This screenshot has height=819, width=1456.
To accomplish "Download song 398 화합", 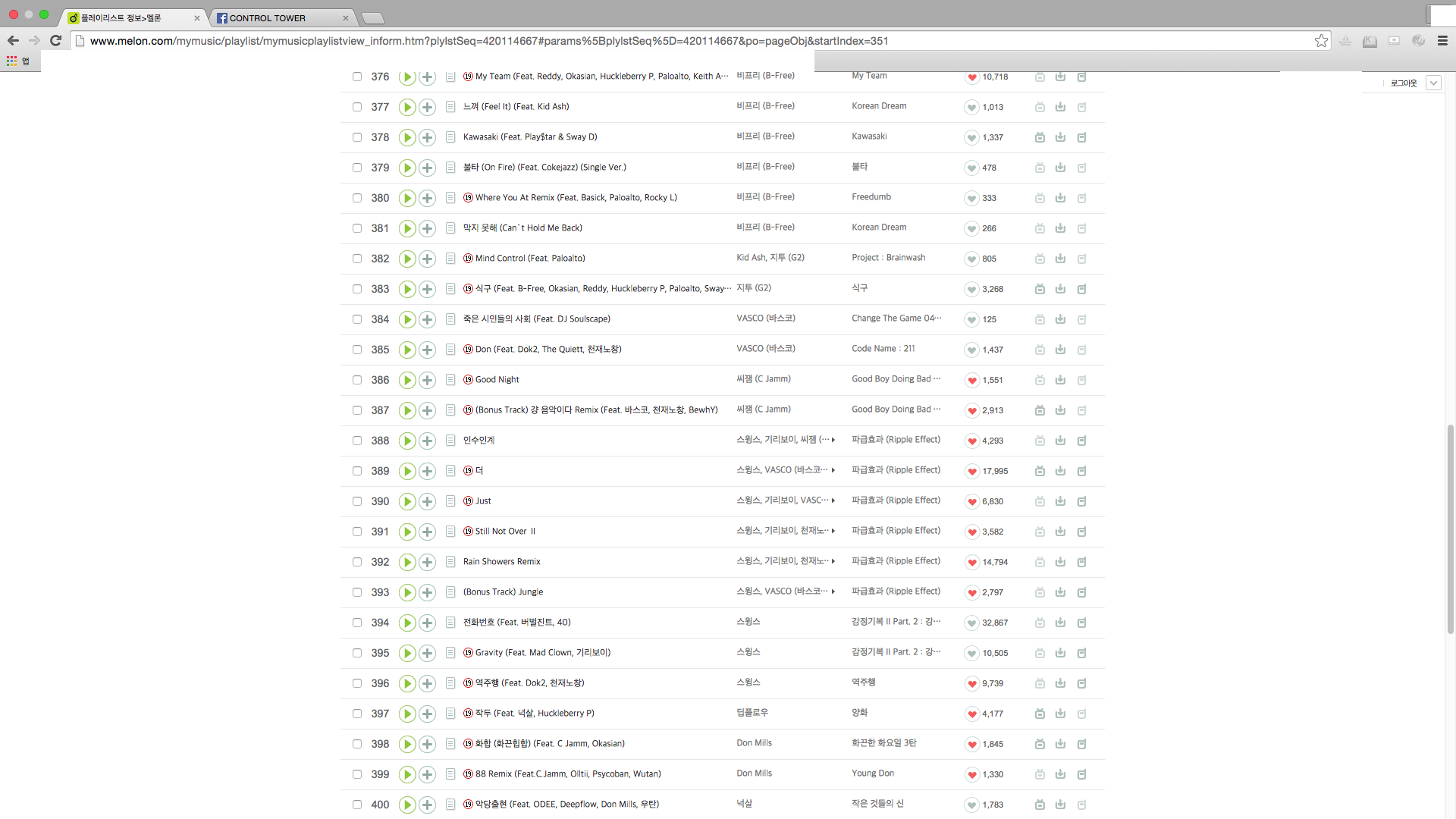I will [1060, 744].
